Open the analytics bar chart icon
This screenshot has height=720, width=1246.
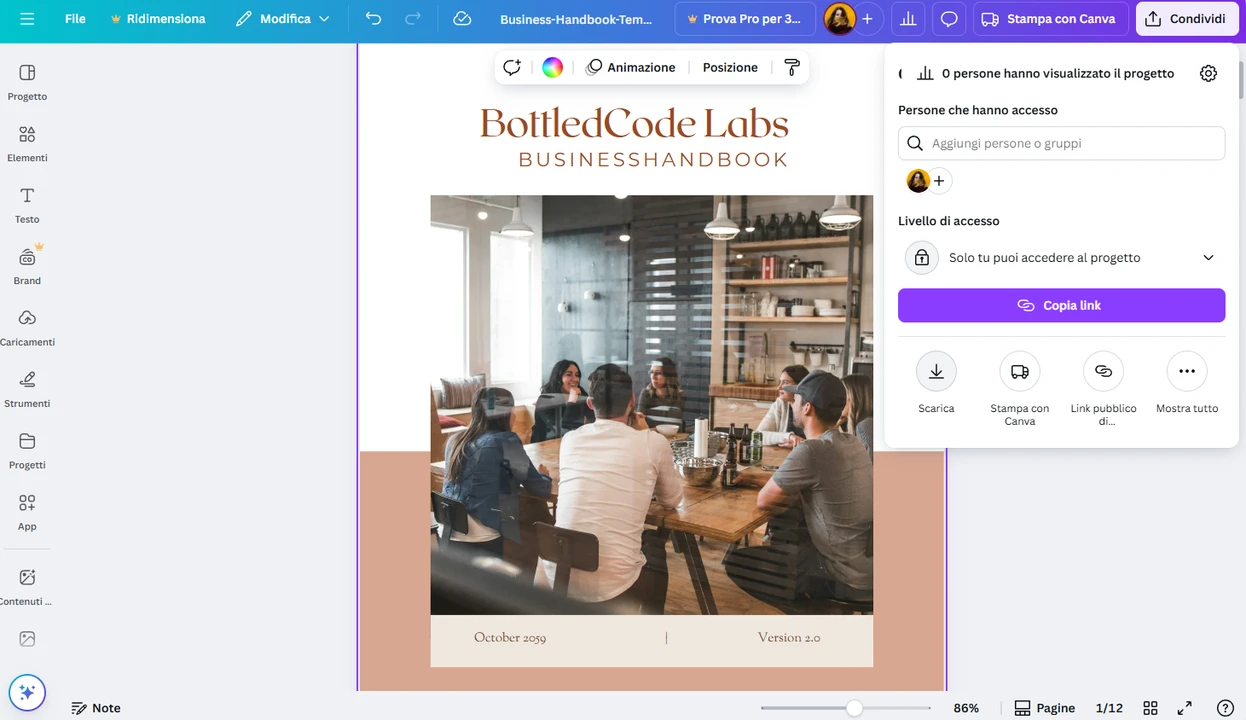tap(908, 19)
